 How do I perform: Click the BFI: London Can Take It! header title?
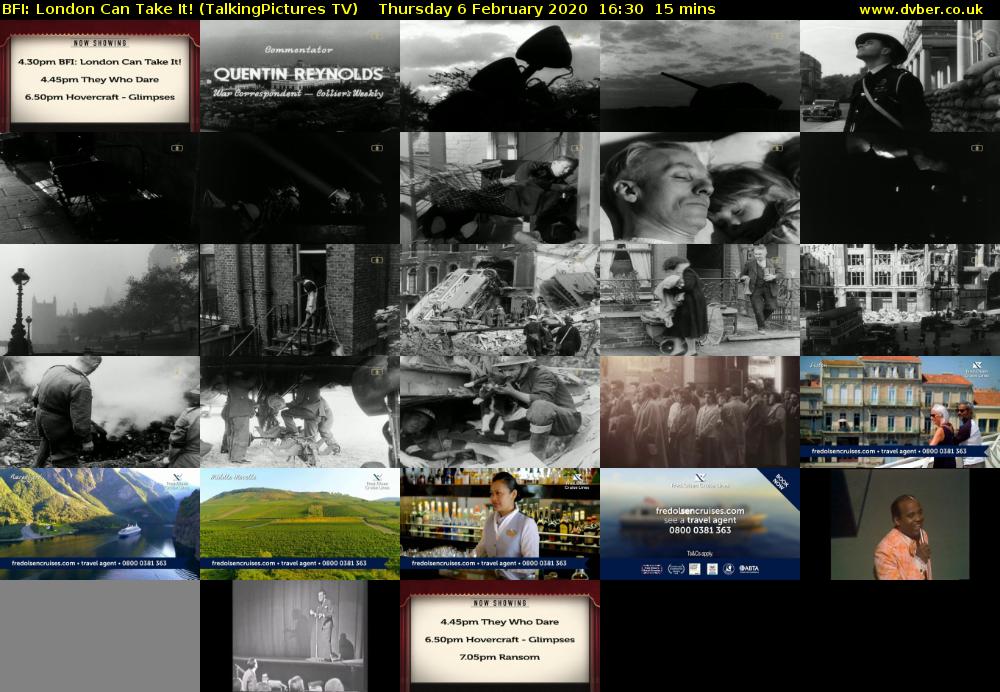tap(180, 10)
